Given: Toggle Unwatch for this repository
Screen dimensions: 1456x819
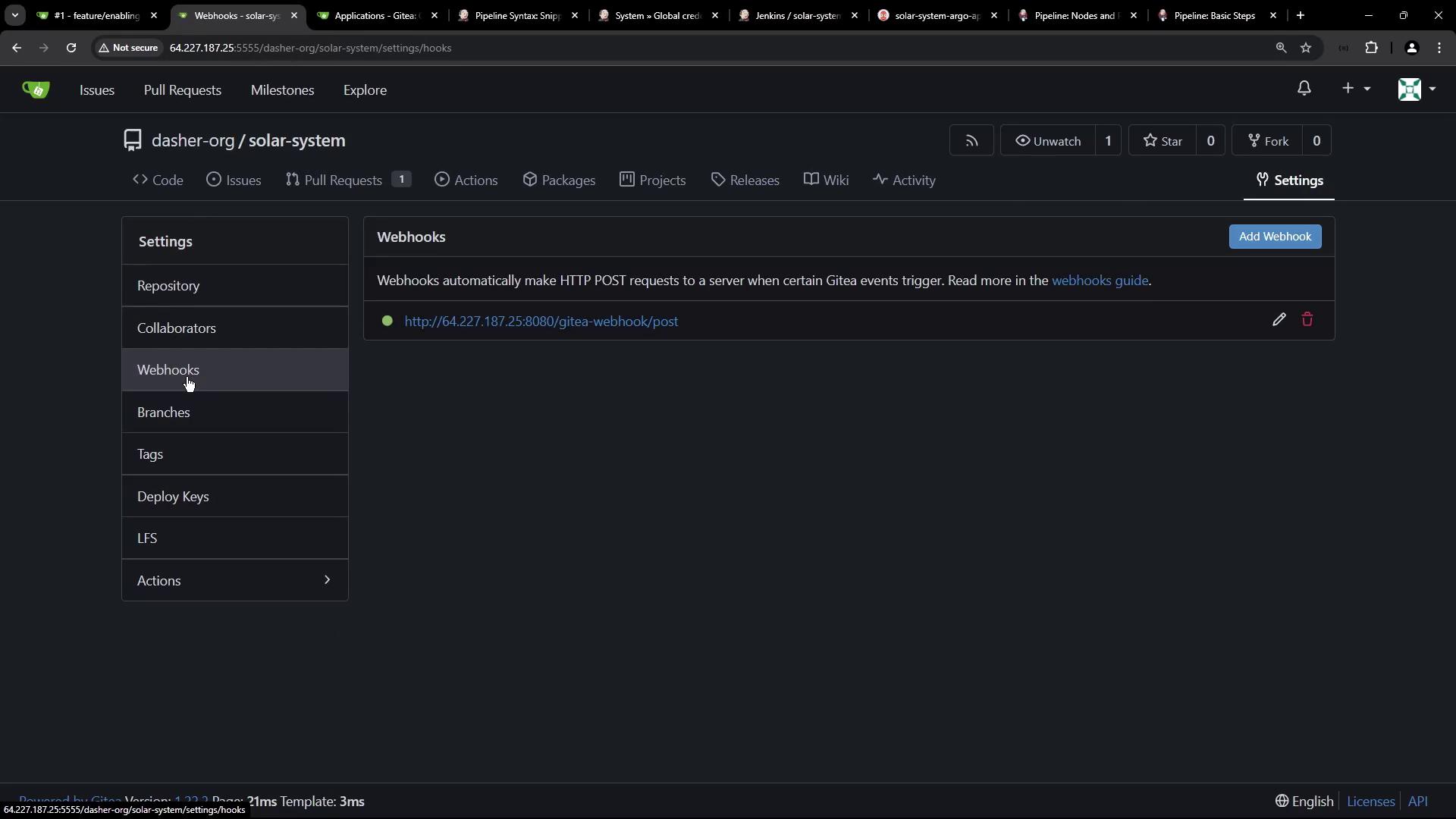Looking at the screenshot, I should point(1048,141).
